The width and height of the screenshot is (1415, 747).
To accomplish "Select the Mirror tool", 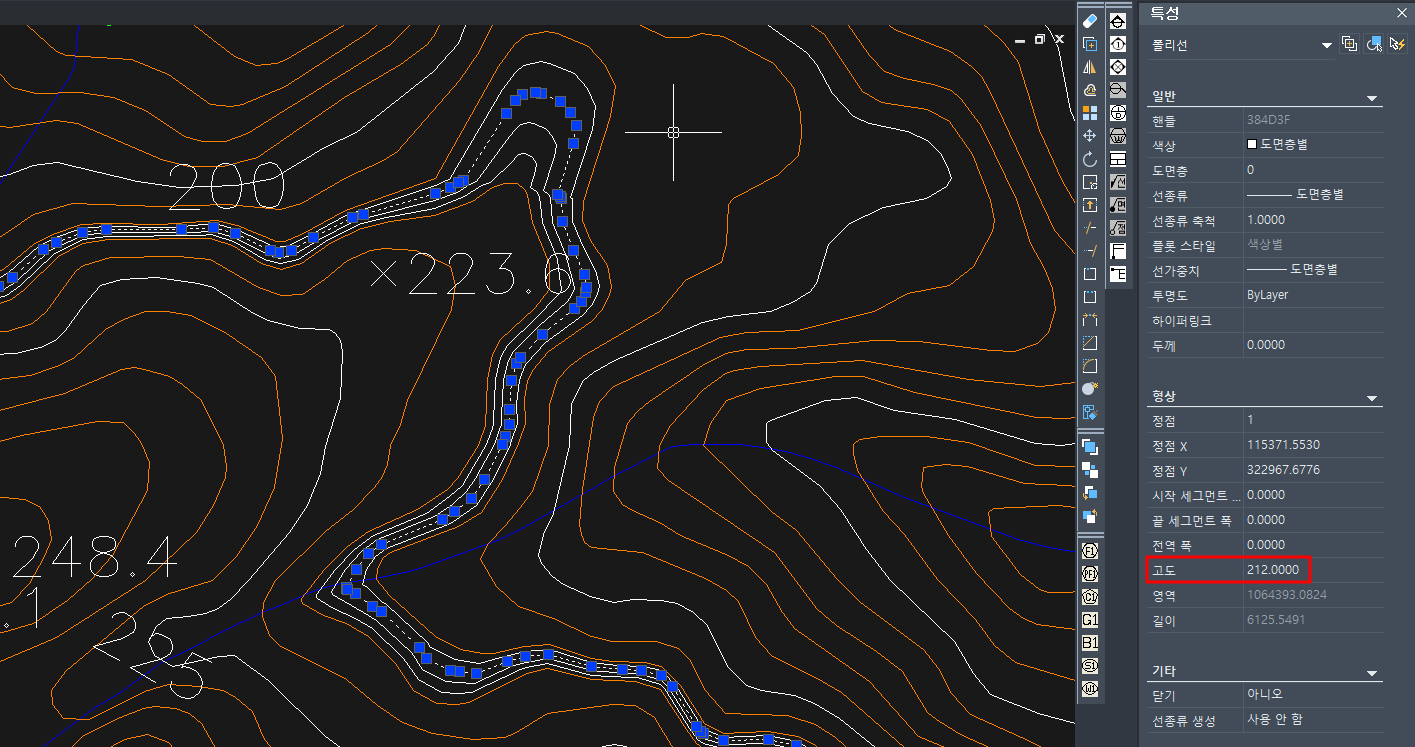I will click(1090, 67).
